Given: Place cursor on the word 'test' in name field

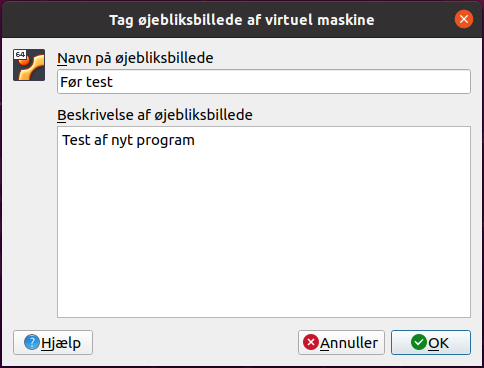Looking at the screenshot, I should pos(99,82).
